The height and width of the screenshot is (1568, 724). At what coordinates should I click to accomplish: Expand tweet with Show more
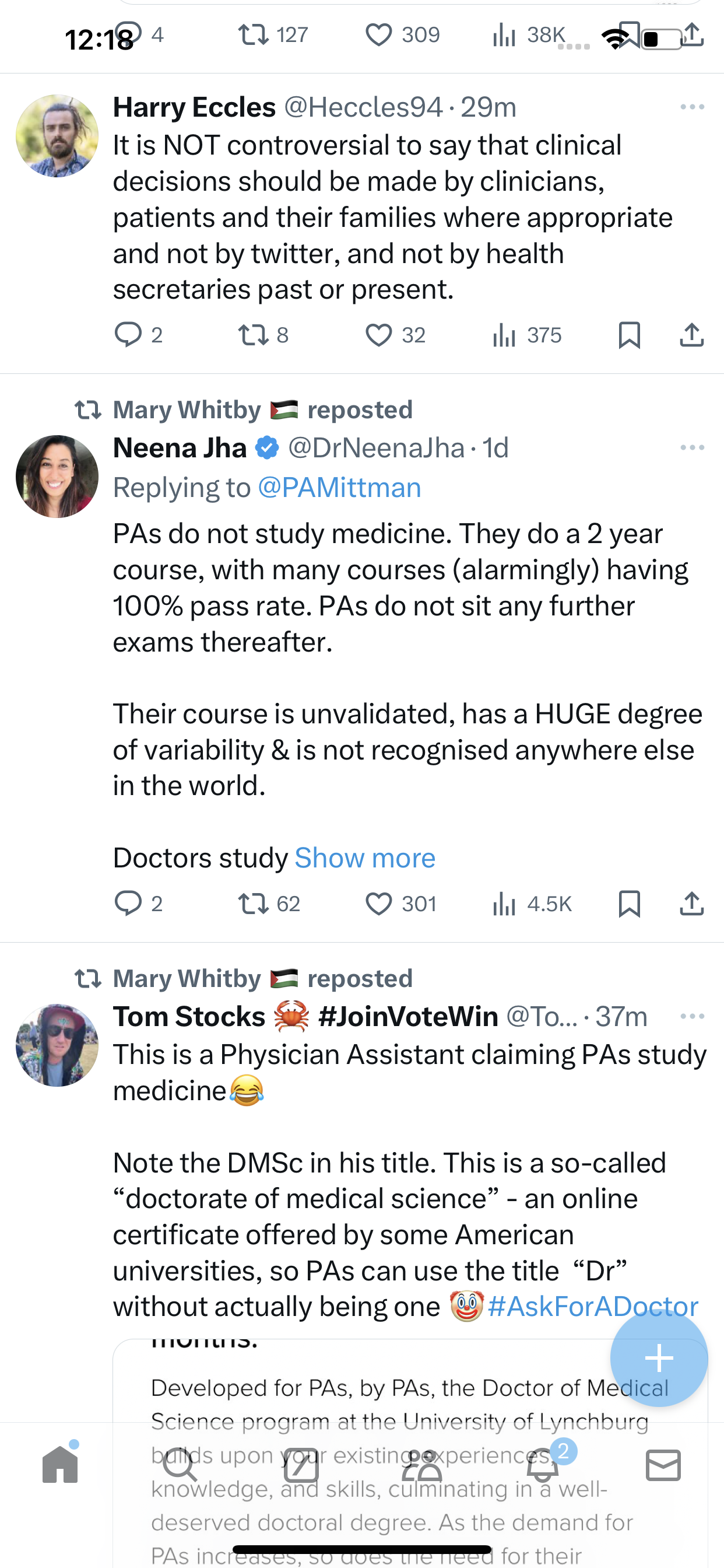(365, 858)
